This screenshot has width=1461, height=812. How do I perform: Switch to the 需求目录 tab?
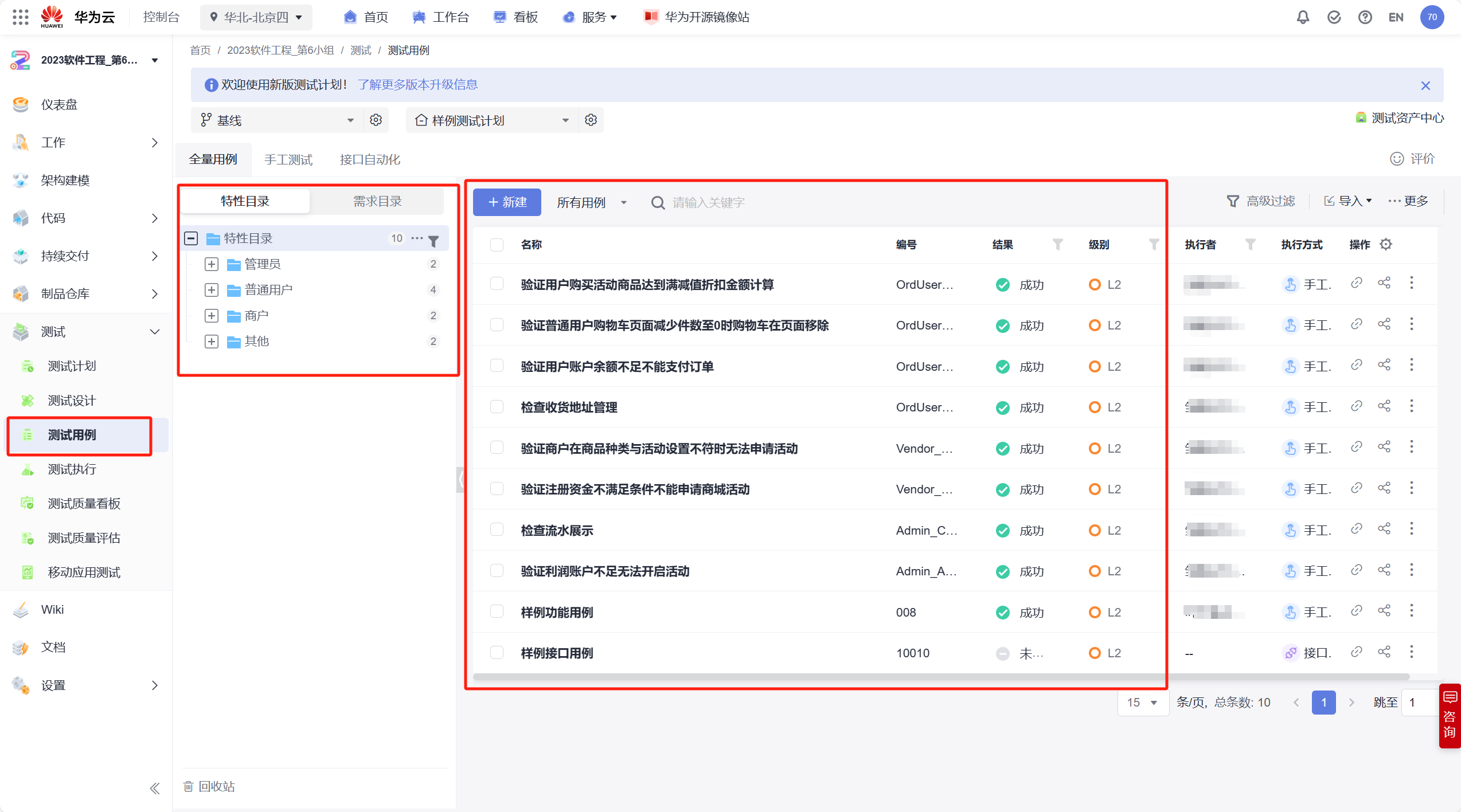377,201
